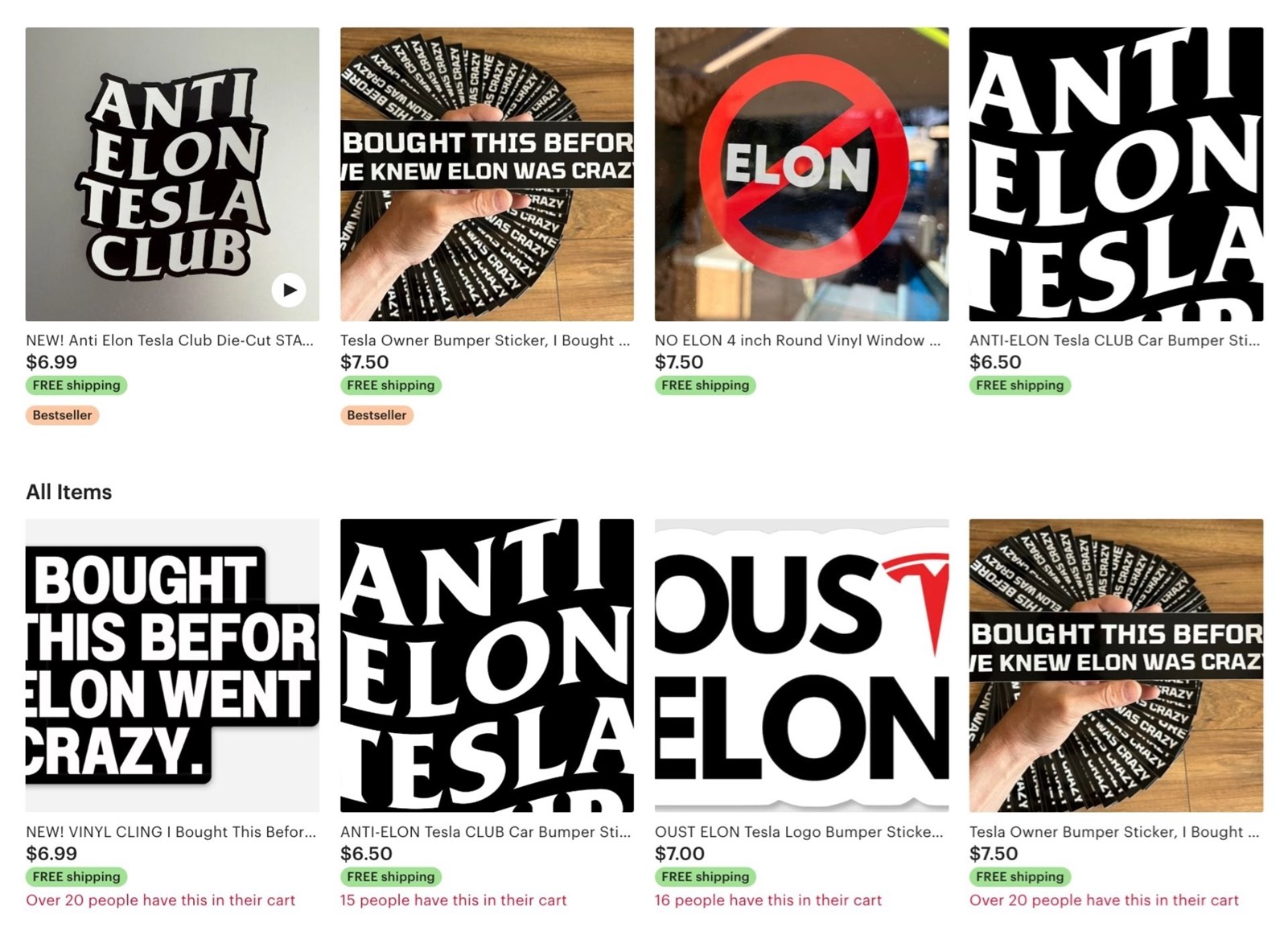The width and height of the screenshot is (1288, 927).
Task: Click FREE shipping badge under NO ELON listing
Action: coord(705,385)
